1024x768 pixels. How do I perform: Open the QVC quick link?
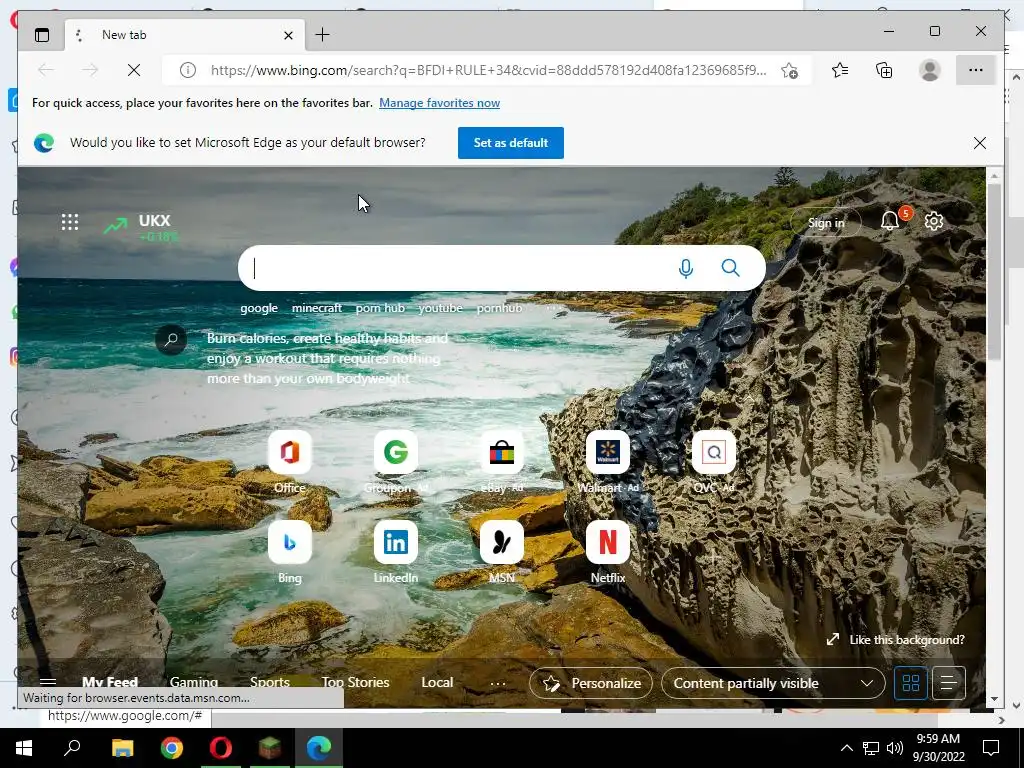pos(714,462)
